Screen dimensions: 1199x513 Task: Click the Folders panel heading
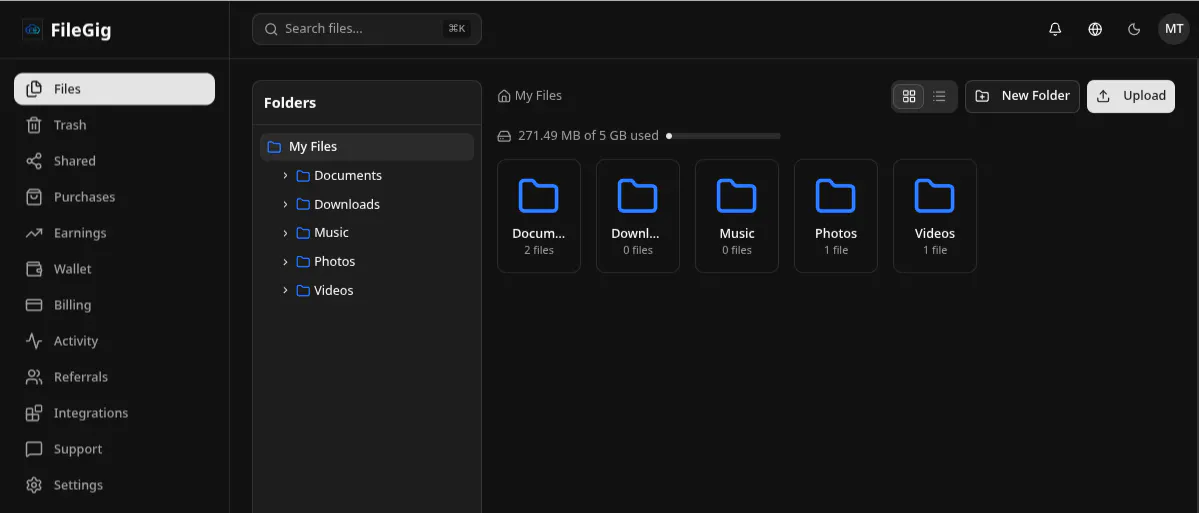(290, 102)
